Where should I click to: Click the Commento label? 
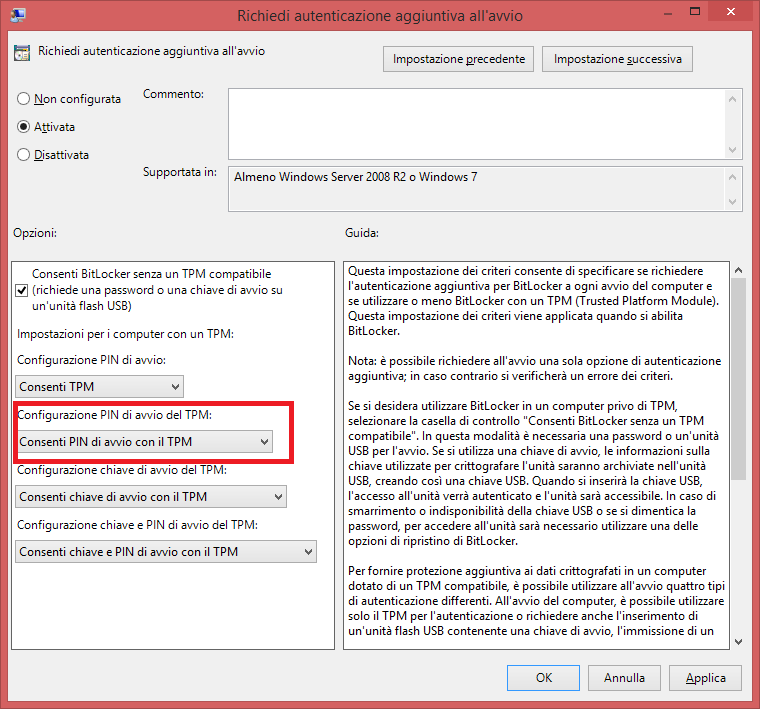click(x=174, y=94)
